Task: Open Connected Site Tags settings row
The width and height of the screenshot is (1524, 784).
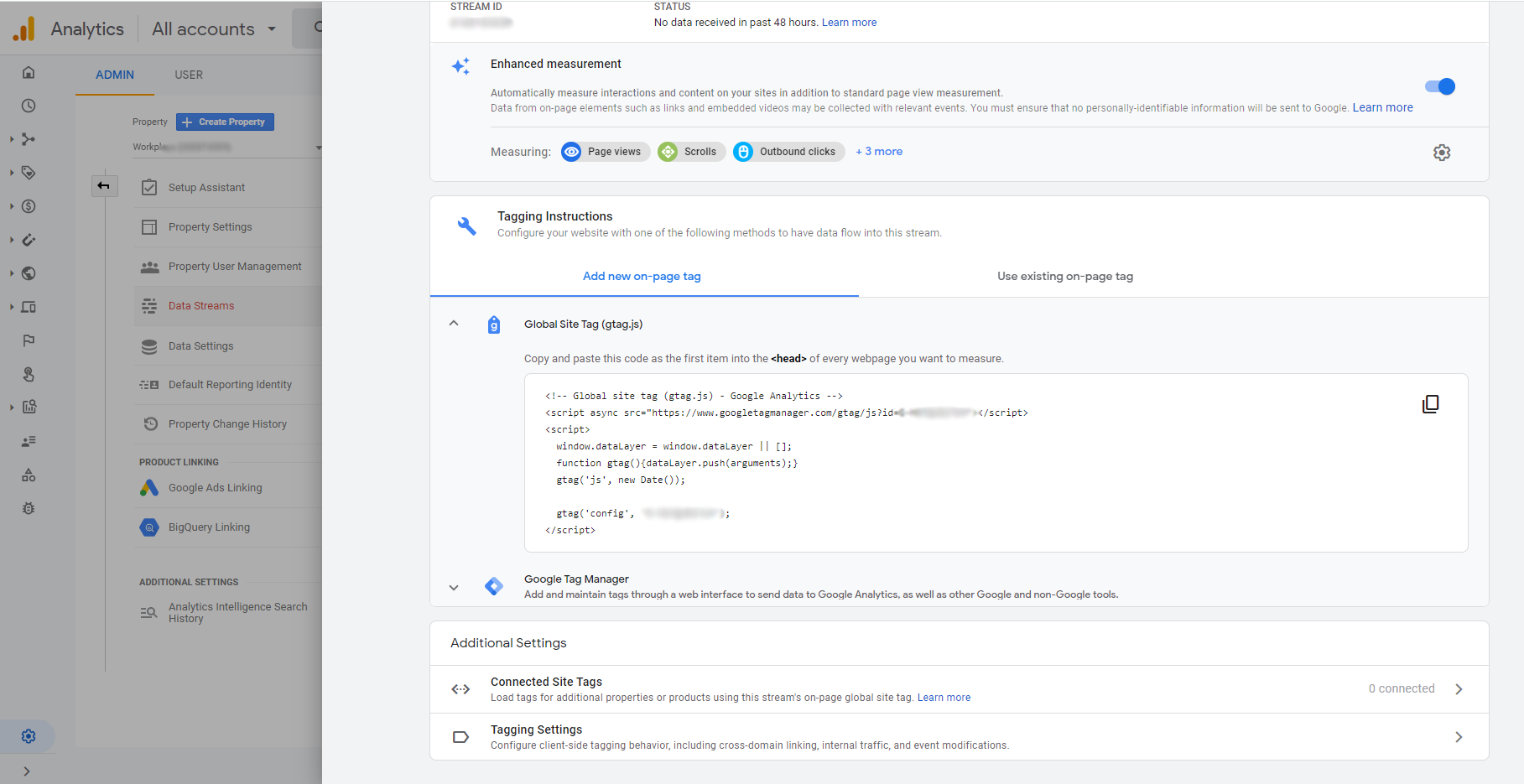Action: point(959,689)
